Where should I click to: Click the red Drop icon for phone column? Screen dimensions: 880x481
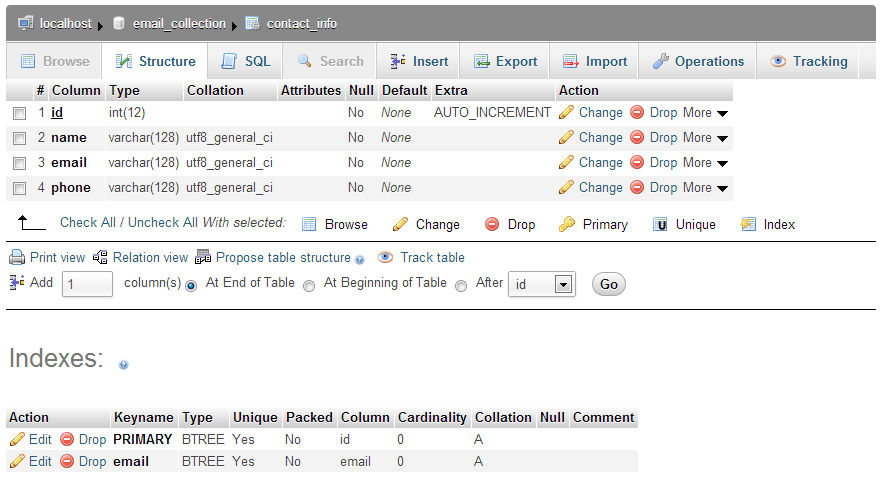point(637,188)
